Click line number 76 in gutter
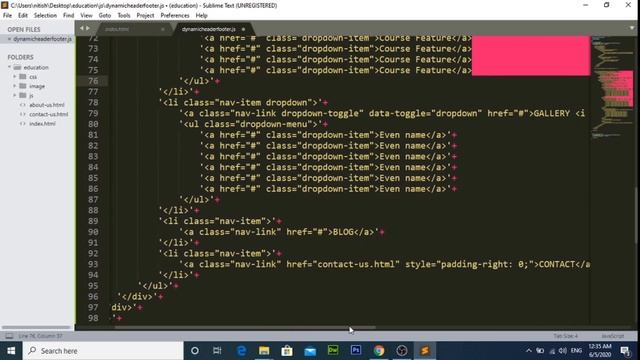Screen dimensions: 640x360 pos(93,81)
